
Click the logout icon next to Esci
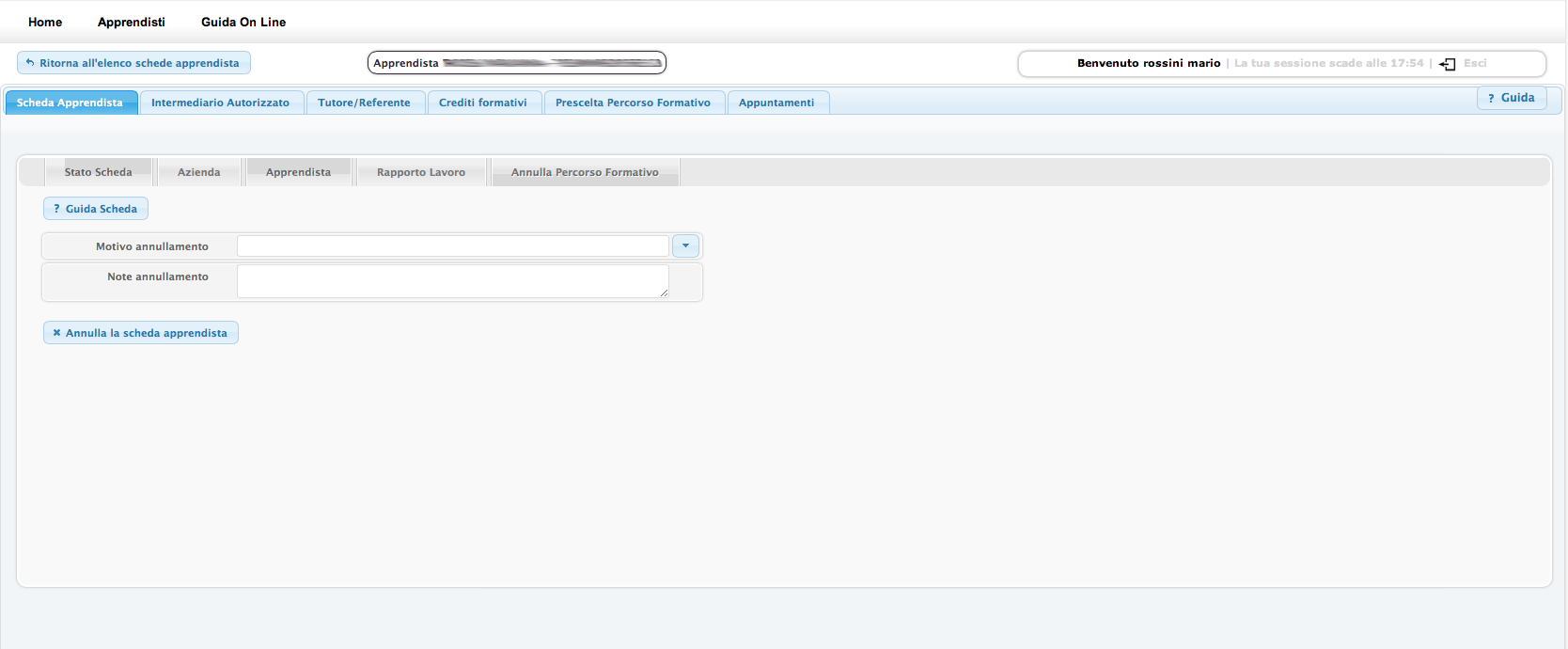point(1448,64)
